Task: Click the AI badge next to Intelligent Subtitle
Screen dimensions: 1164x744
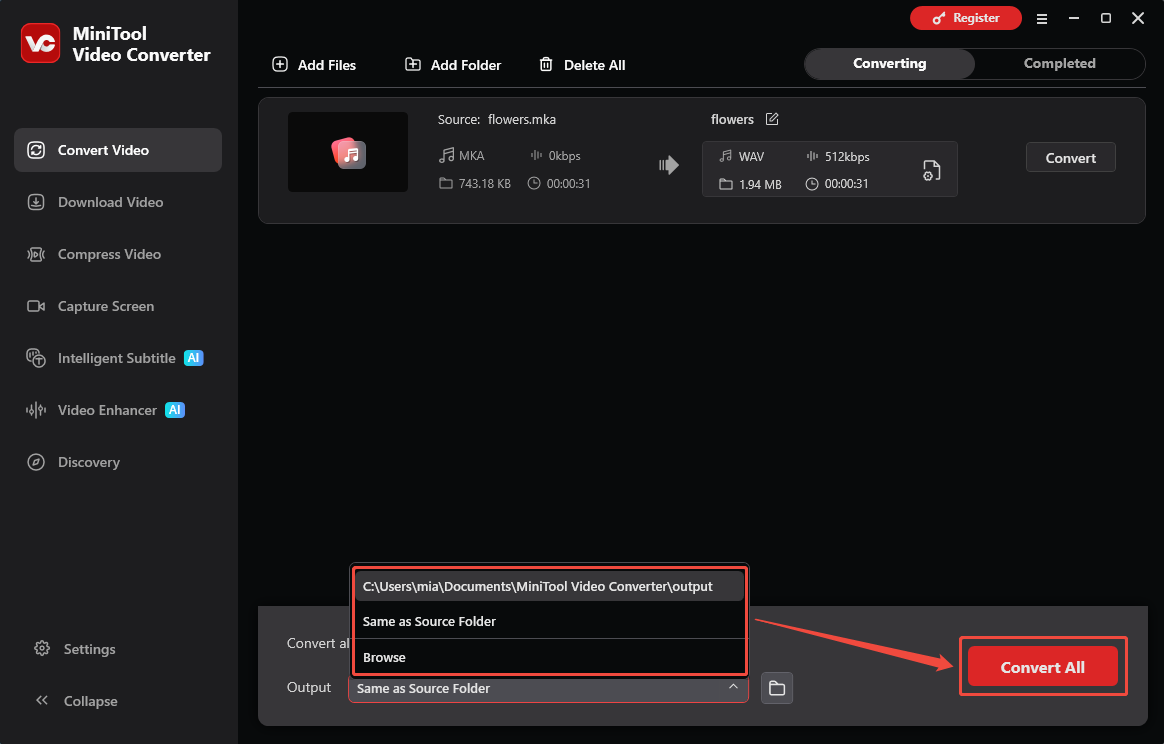Action: [193, 358]
